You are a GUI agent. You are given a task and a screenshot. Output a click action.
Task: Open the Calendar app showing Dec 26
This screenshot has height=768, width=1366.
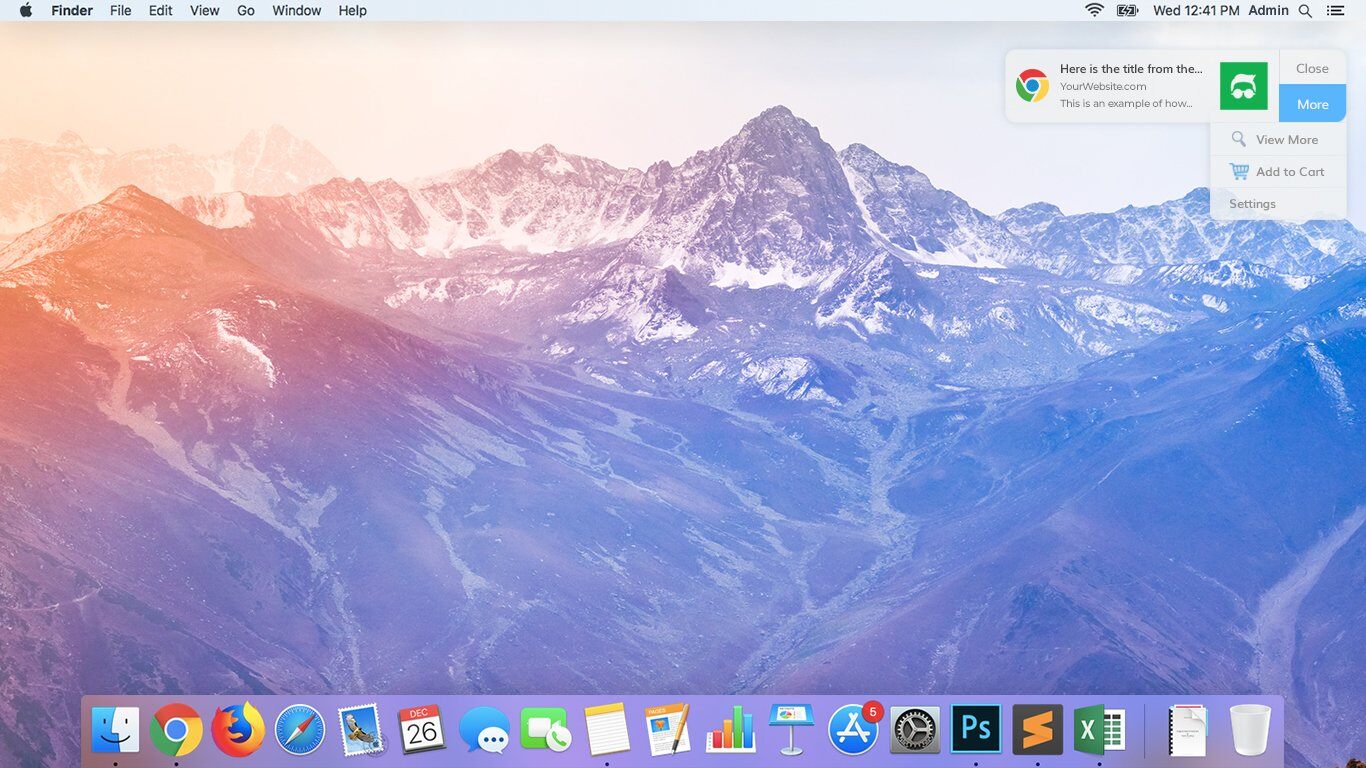click(422, 730)
